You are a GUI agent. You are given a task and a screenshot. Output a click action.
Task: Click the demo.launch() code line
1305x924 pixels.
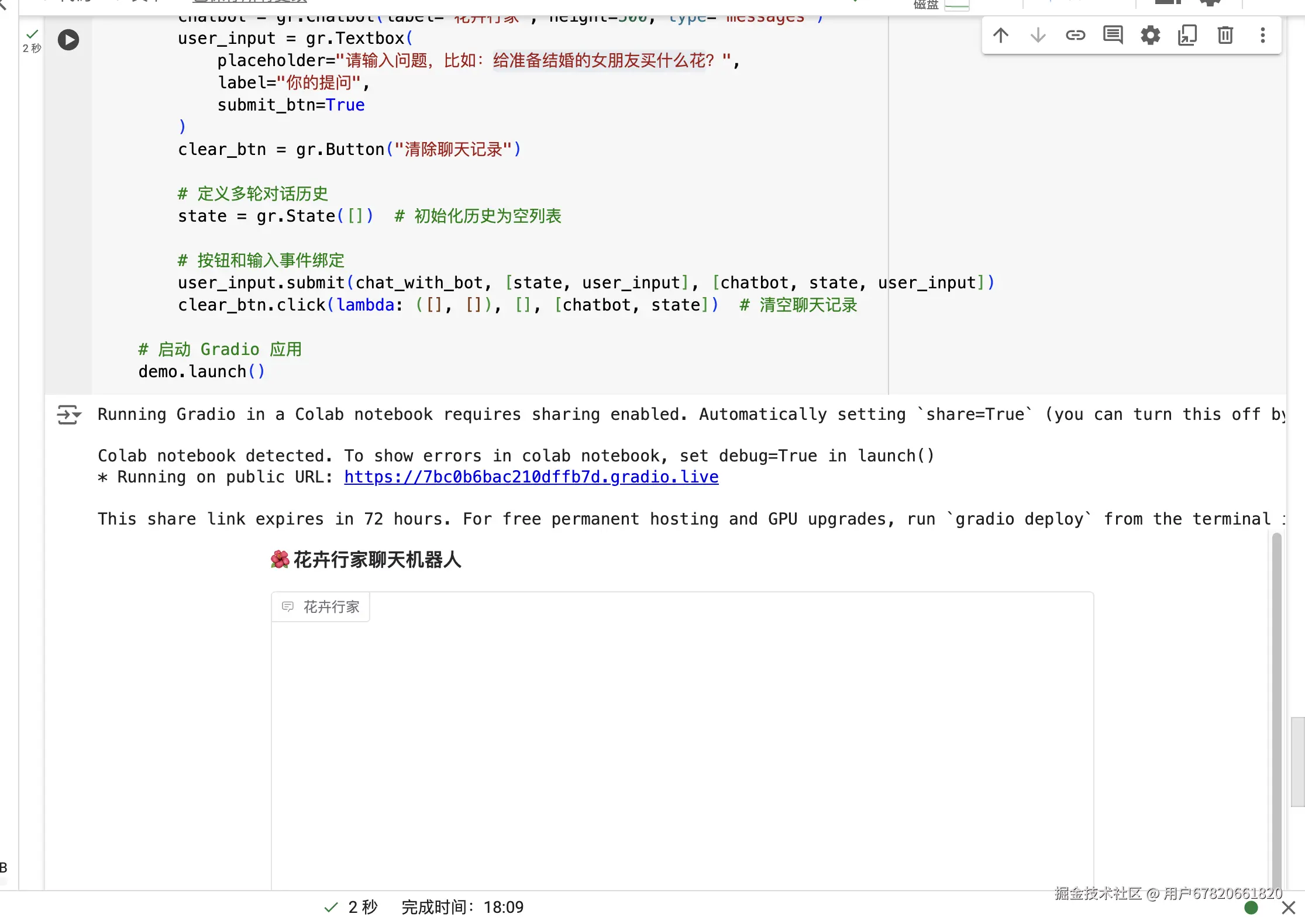201,372
